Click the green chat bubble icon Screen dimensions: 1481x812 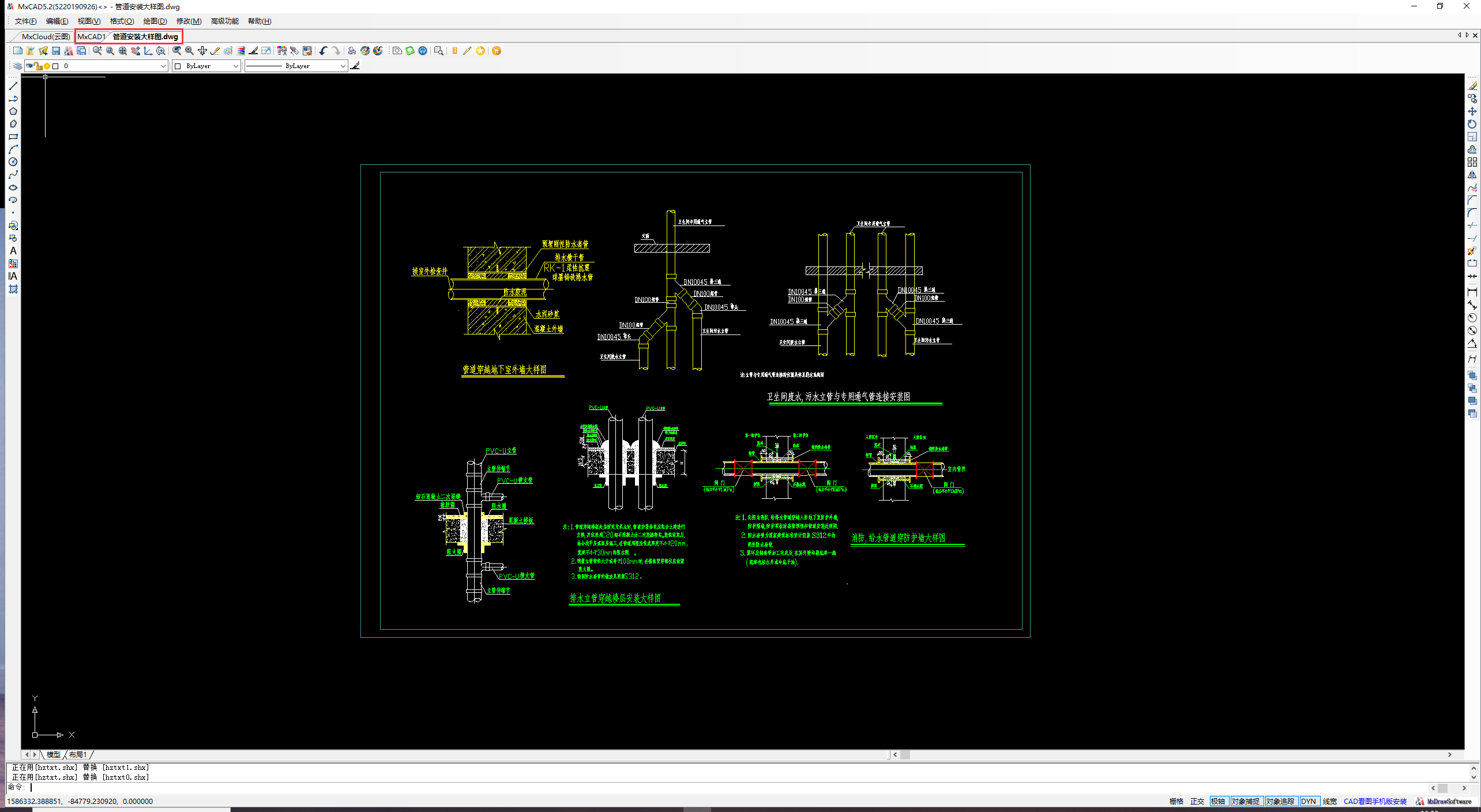pos(410,51)
